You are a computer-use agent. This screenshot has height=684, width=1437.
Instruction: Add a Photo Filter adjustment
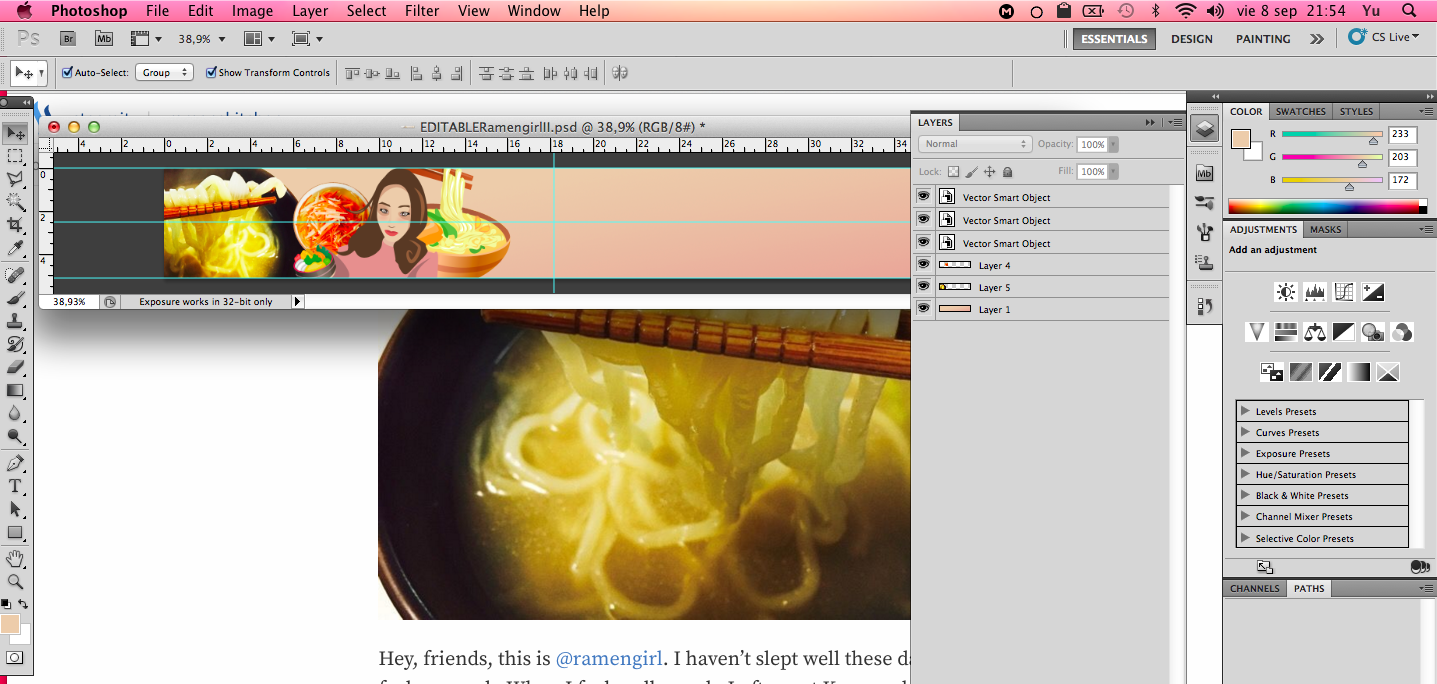tap(1373, 331)
